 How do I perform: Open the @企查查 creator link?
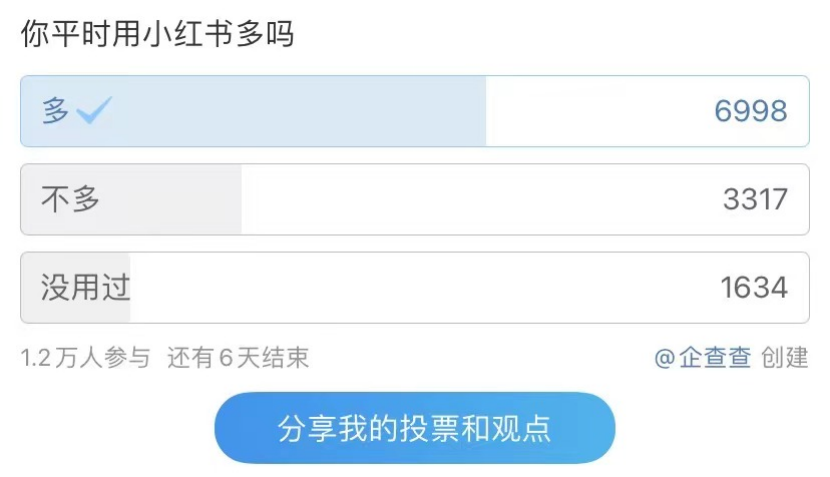point(702,358)
